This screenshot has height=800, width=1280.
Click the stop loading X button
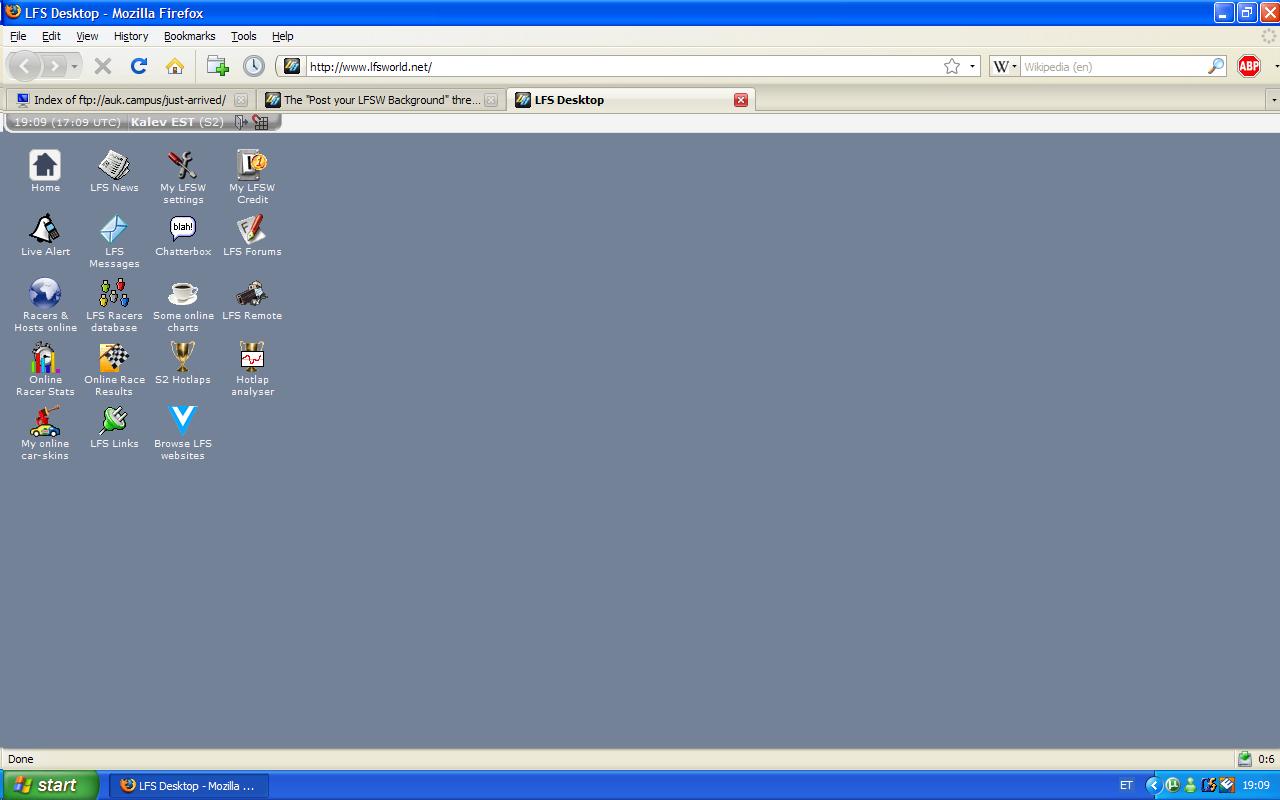pos(102,66)
